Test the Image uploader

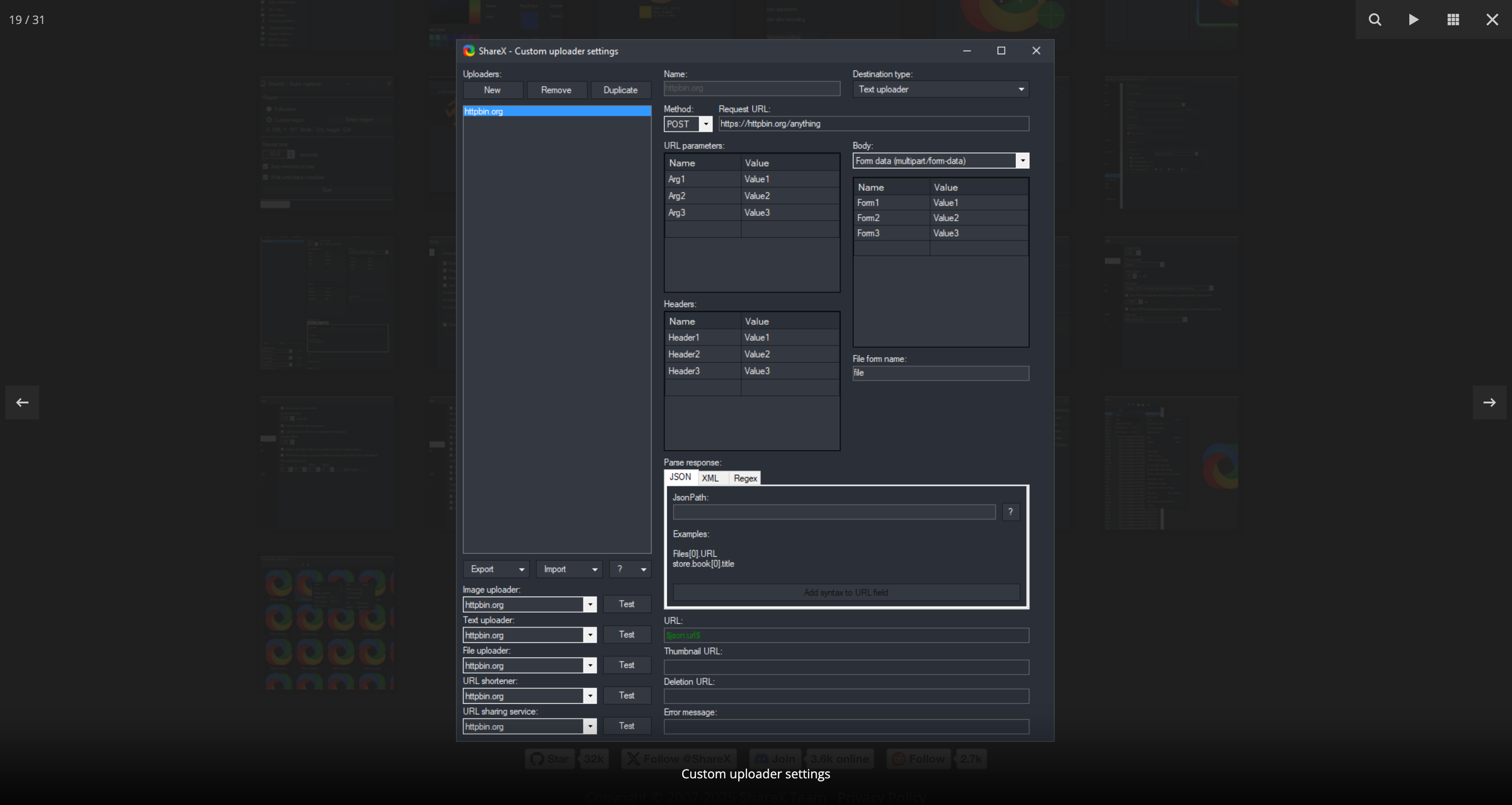tap(627, 604)
